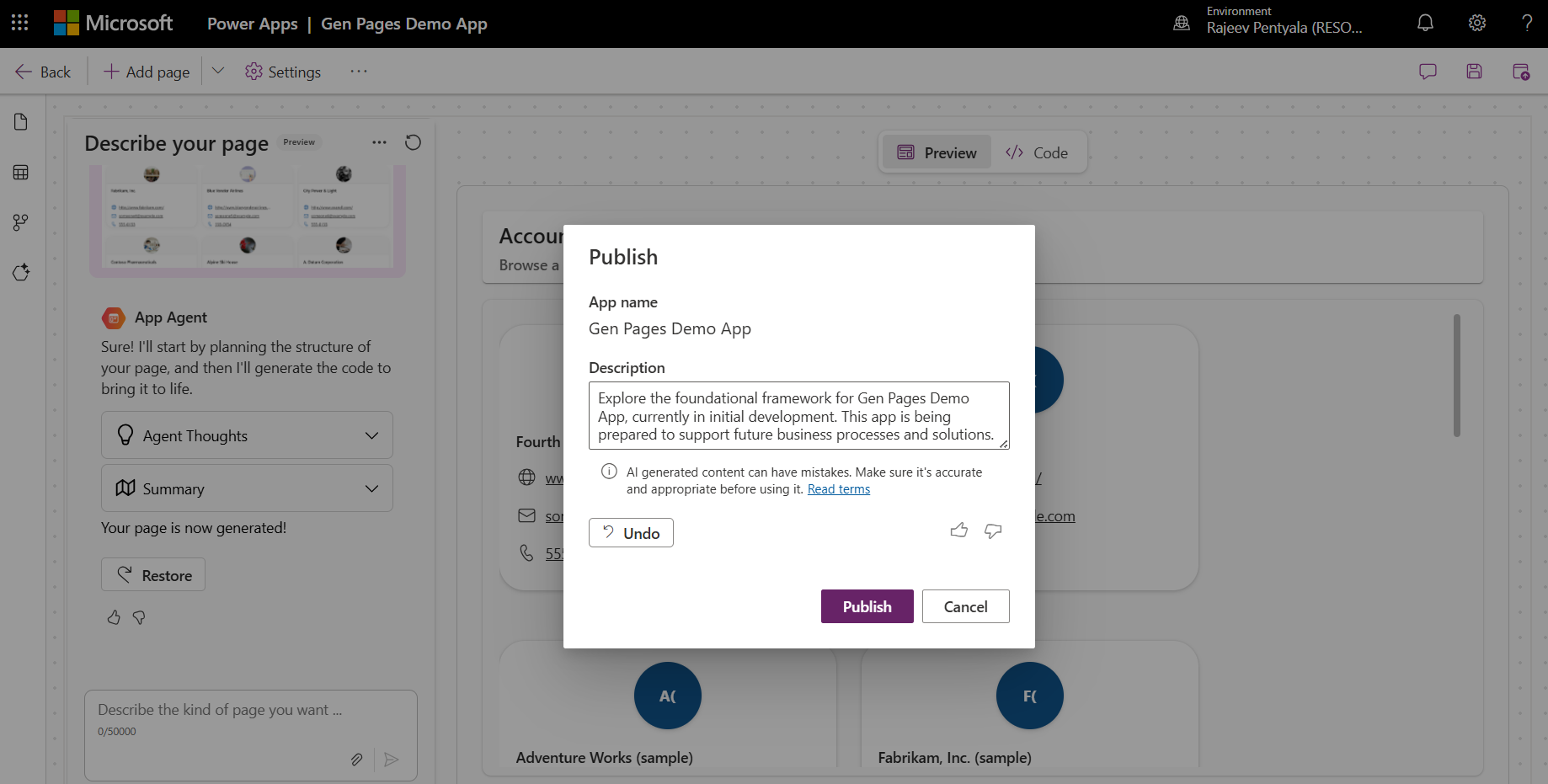1548x784 pixels.
Task: Click the publish icon in the toolbar
Action: click(1522, 72)
